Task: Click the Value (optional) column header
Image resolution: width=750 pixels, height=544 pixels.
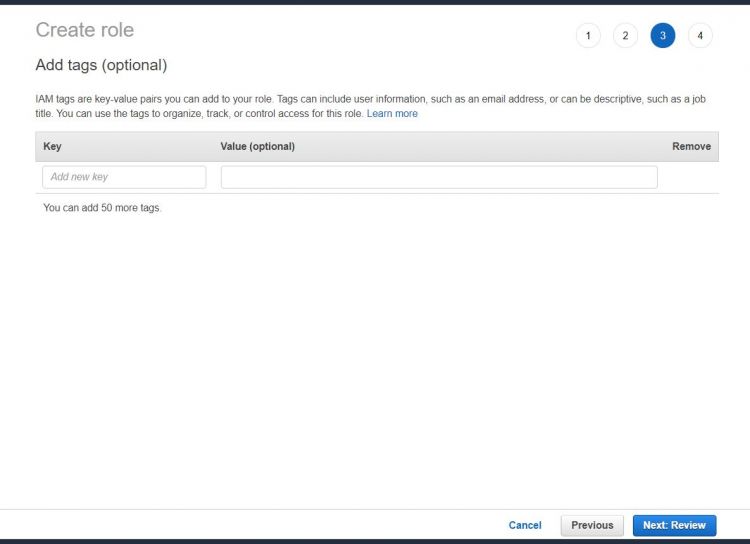Action: point(257,146)
